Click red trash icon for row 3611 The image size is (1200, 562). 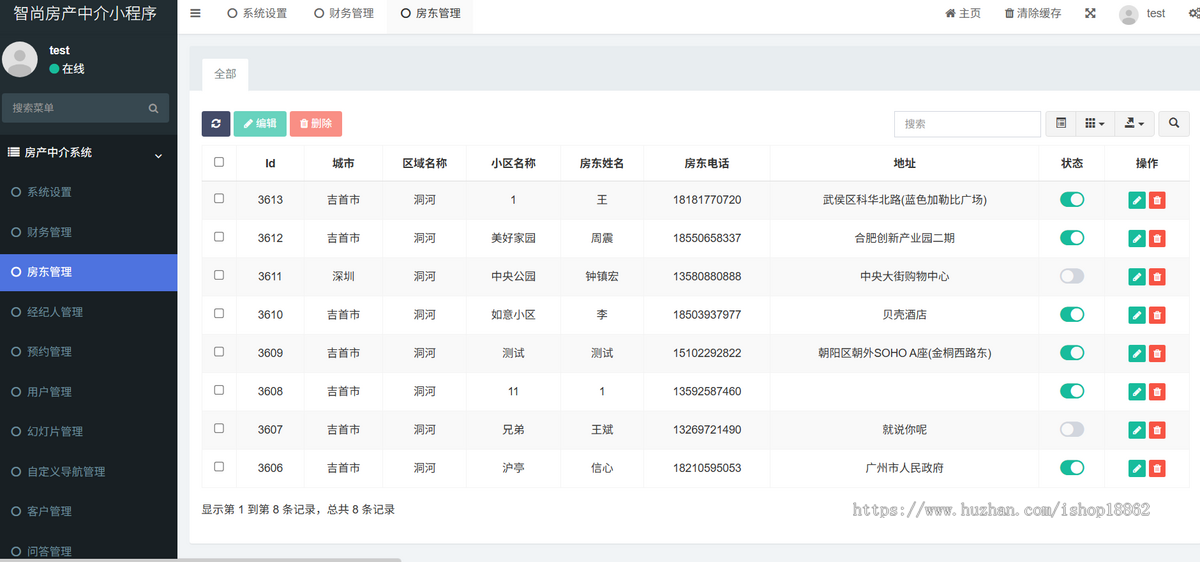tap(1157, 277)
